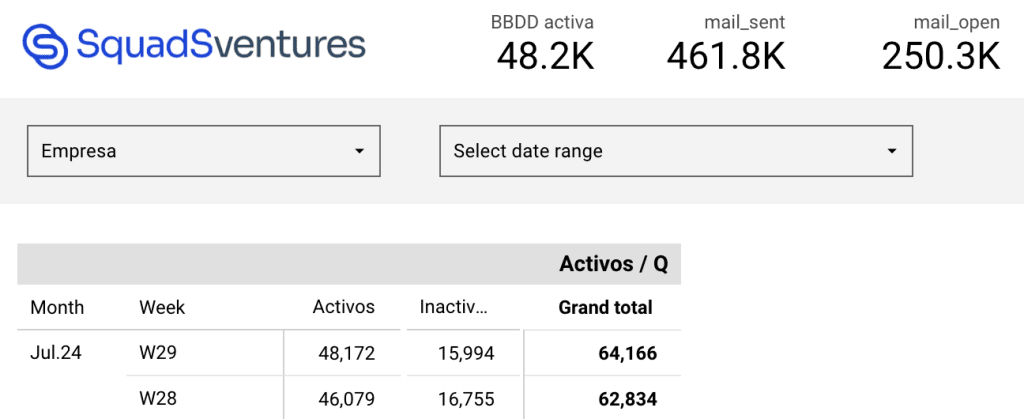Click the date range dropdown arrow
Image resolution: width=1024 pixels, height=419 pixels.
click(x=891, y=151)
